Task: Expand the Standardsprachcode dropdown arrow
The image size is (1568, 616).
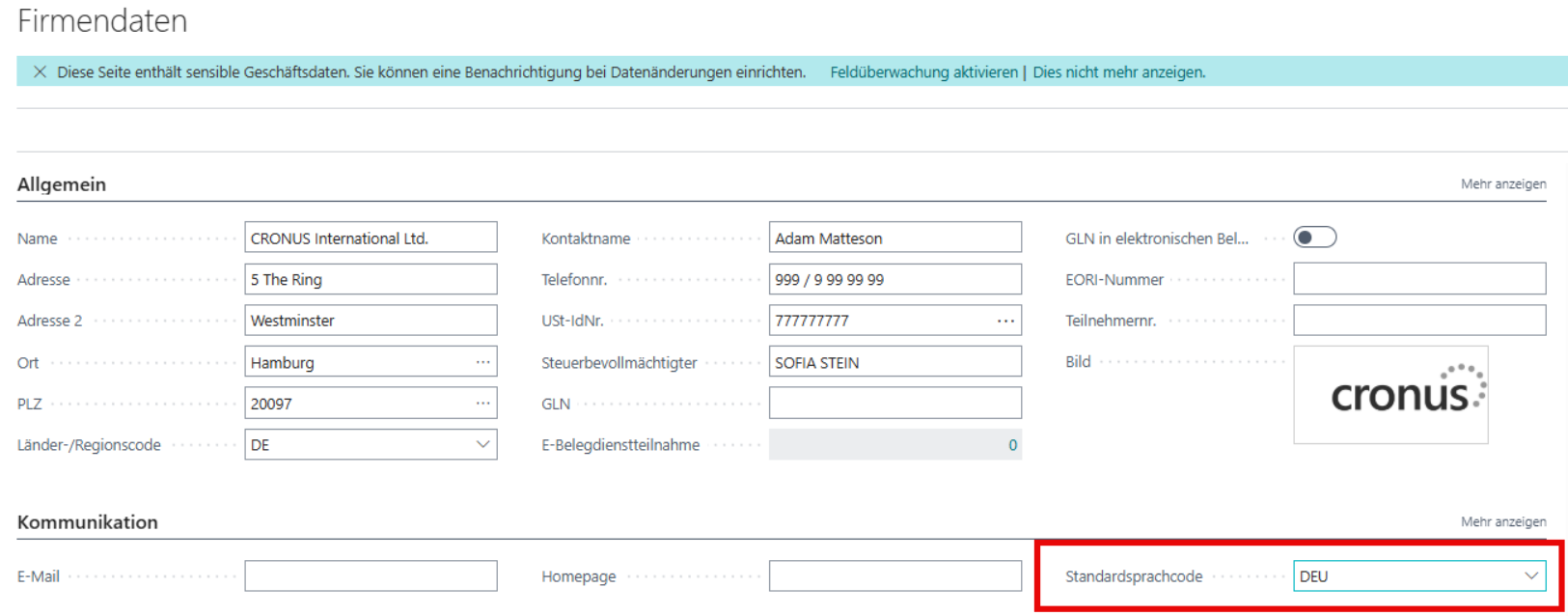Action: (1530, 576)
